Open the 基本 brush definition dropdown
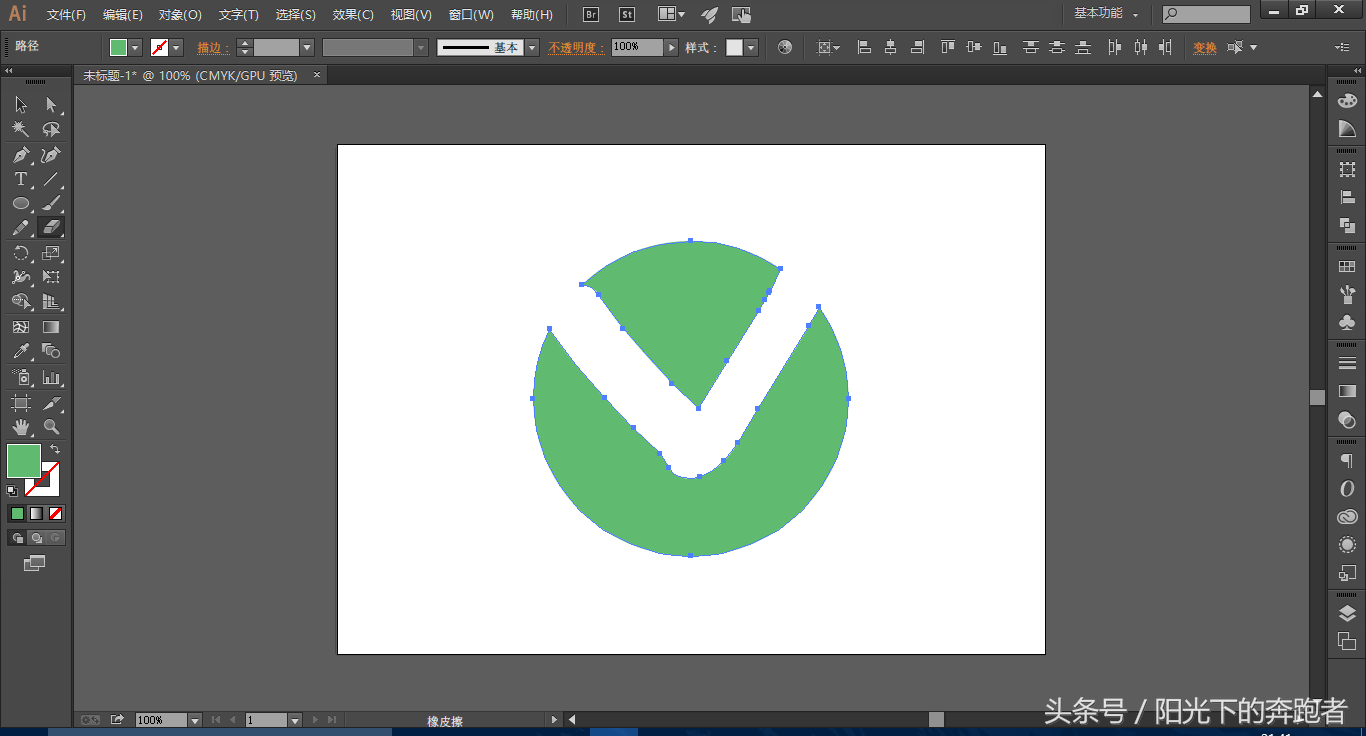Screen dimensions: 1366x736 click(531, 48)
